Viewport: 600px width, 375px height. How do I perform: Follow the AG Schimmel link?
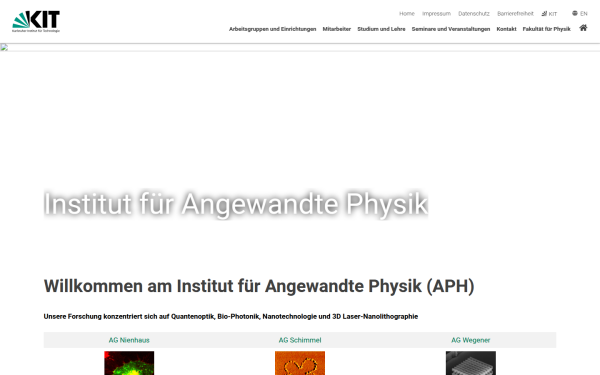(x=300, y=340)
